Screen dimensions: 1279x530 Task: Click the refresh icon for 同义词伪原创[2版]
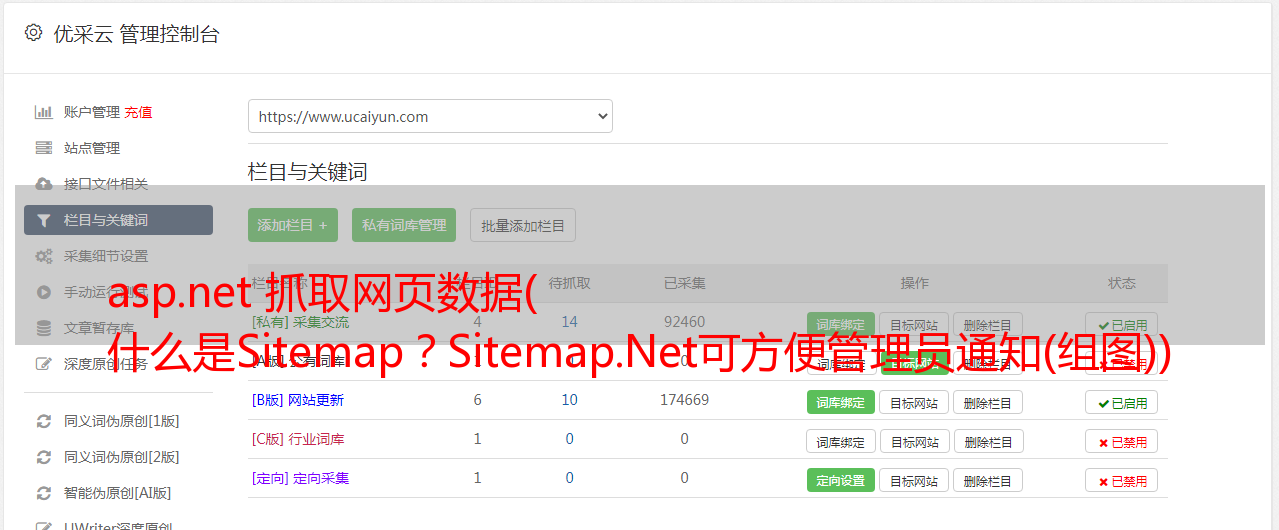coord(43,457)
